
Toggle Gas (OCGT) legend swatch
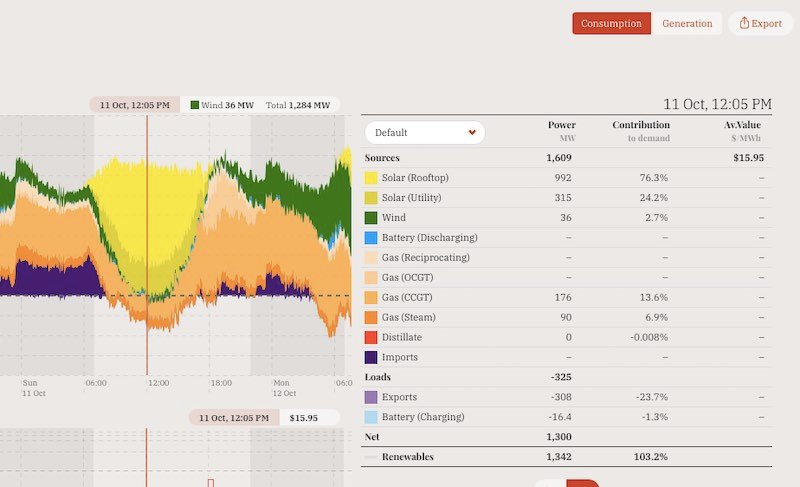pos(371,277)
